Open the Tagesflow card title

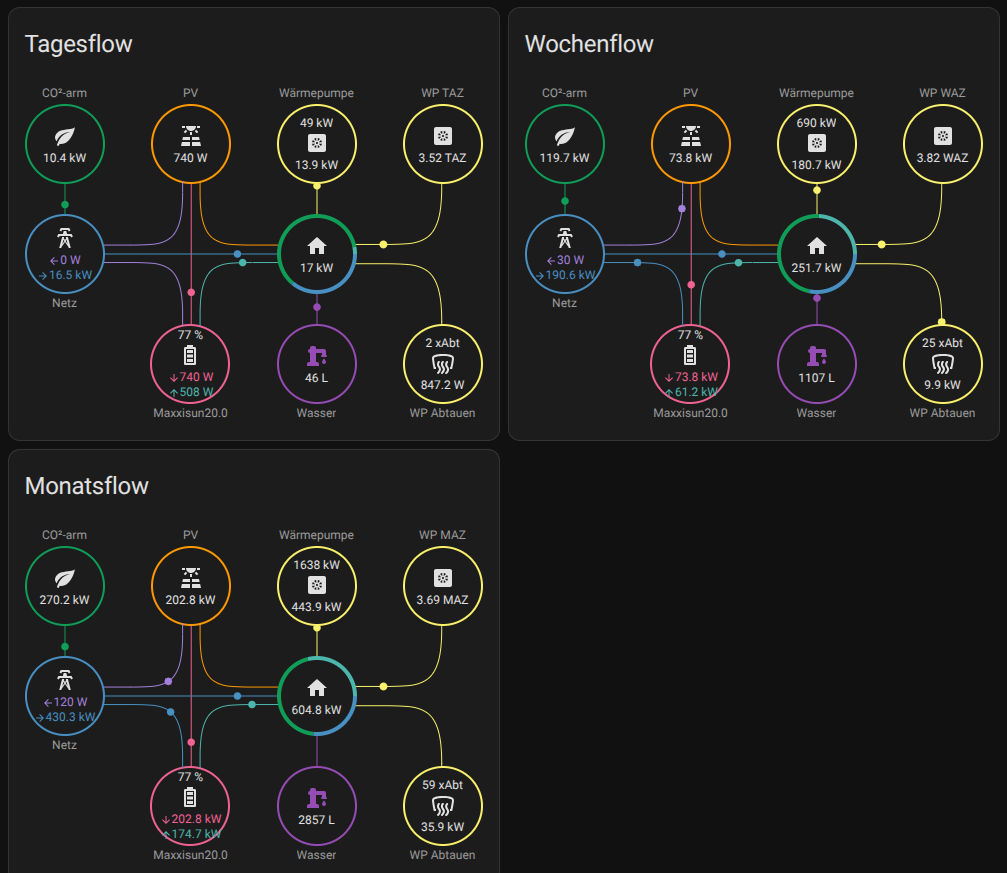[x=78, y=44]
